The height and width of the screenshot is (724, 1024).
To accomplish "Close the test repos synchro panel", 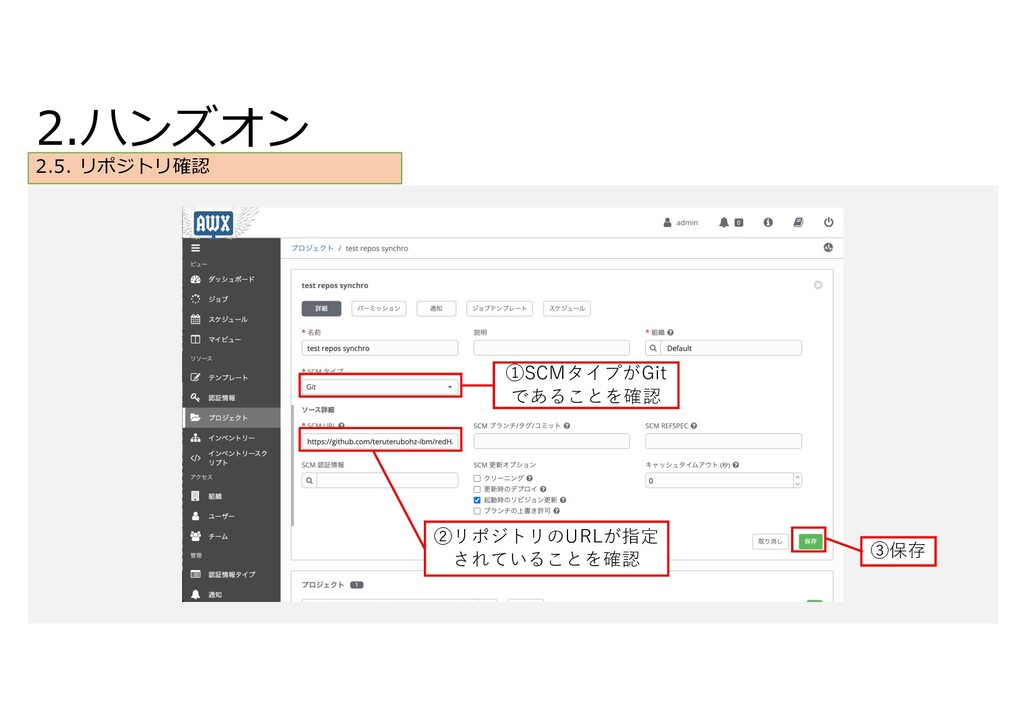I will point(818,285).
